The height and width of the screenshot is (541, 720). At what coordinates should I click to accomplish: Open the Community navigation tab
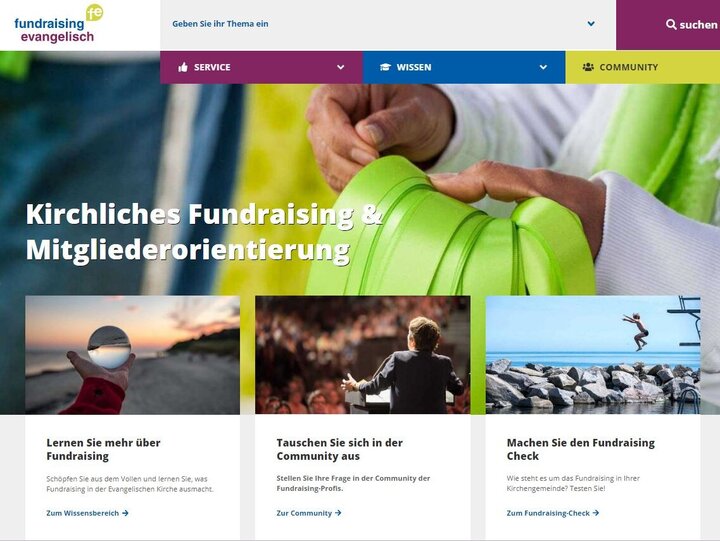pyautogui.click(x=642, y=67)
